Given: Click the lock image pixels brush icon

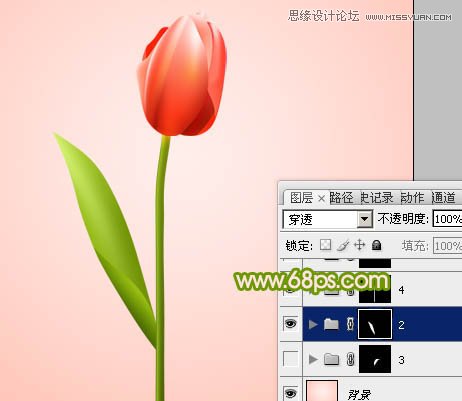Looking at the screenshot, I should click(x=342, y=245).
